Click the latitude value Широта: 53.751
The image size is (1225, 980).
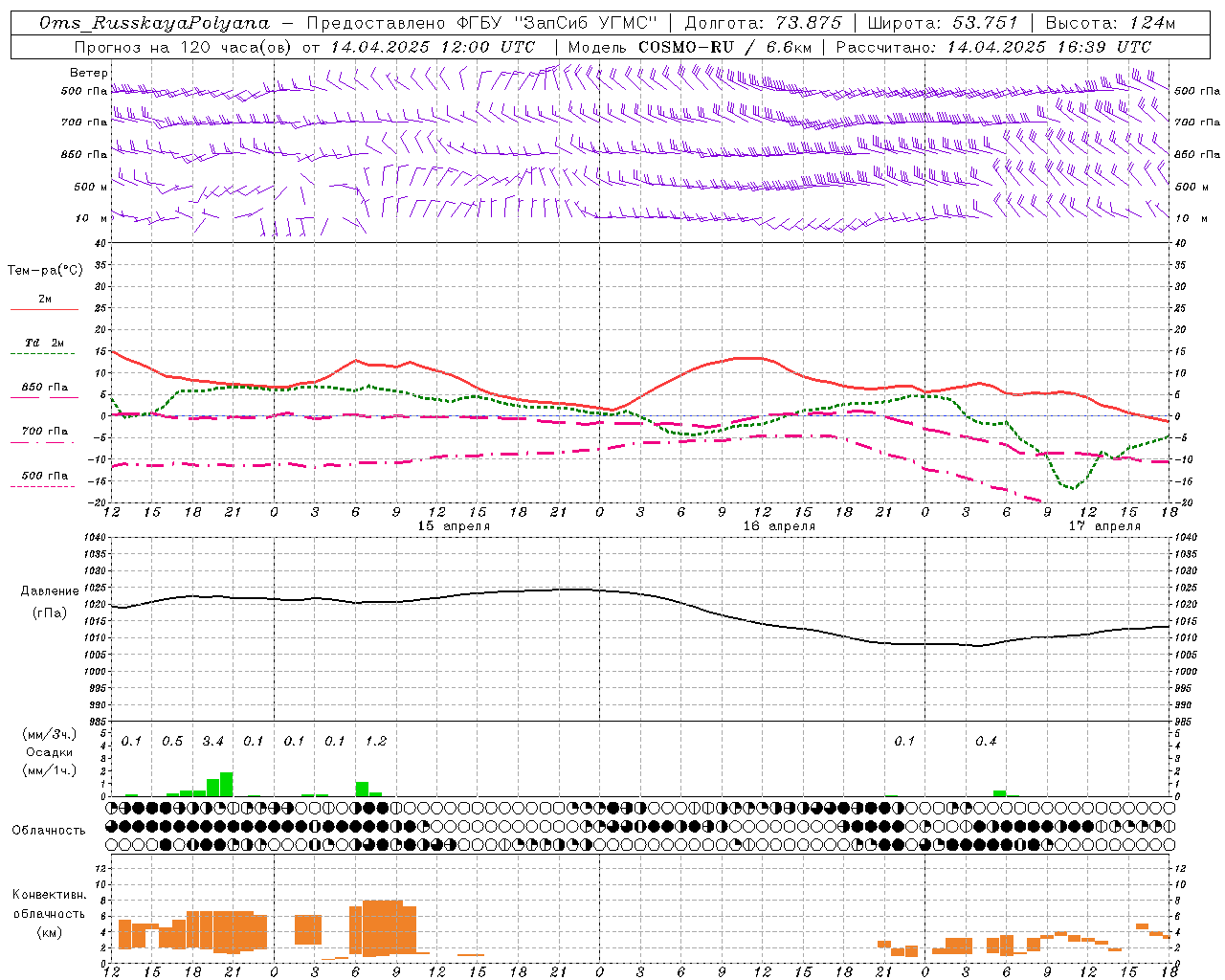pyautogui.click(x=942, y=23)
